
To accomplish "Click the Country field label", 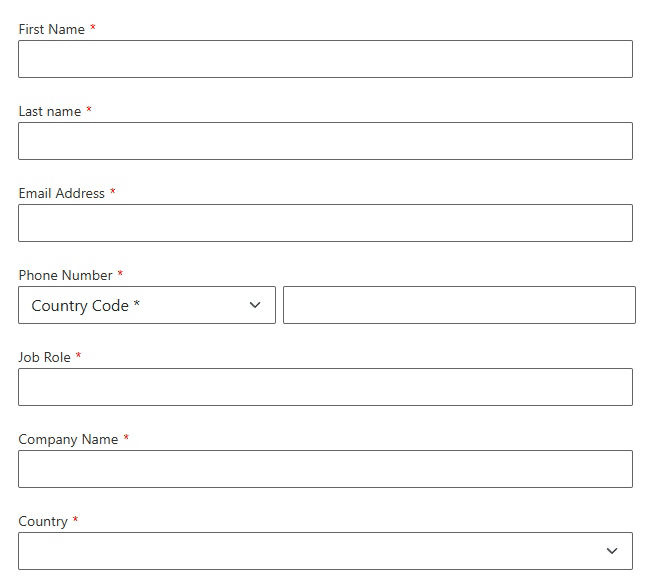I will [x=43, y=522].
